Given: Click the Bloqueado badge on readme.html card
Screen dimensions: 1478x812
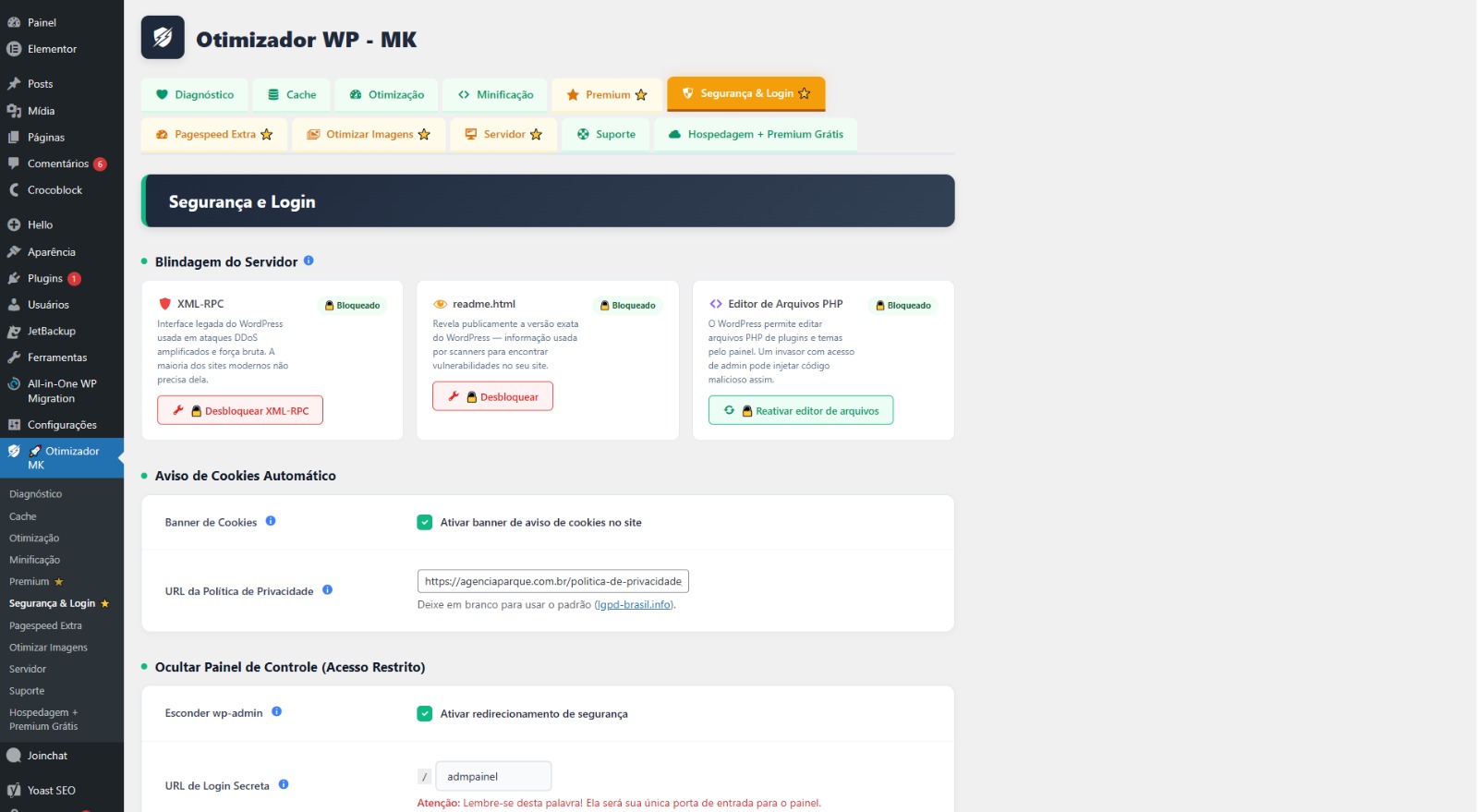Looking at the screenshot, I should pyautogui.click(x=627, y=305).
